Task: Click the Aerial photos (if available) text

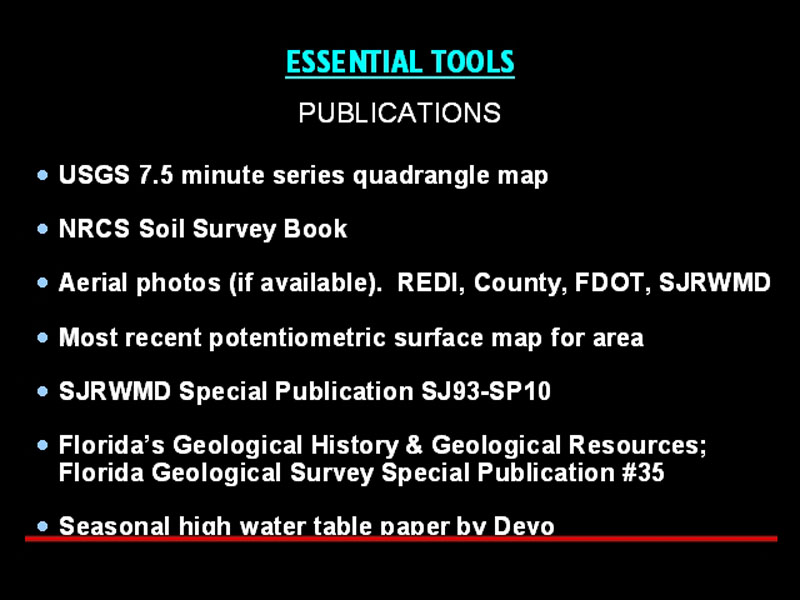Action: pyautogui.click(x=220, y=284)
